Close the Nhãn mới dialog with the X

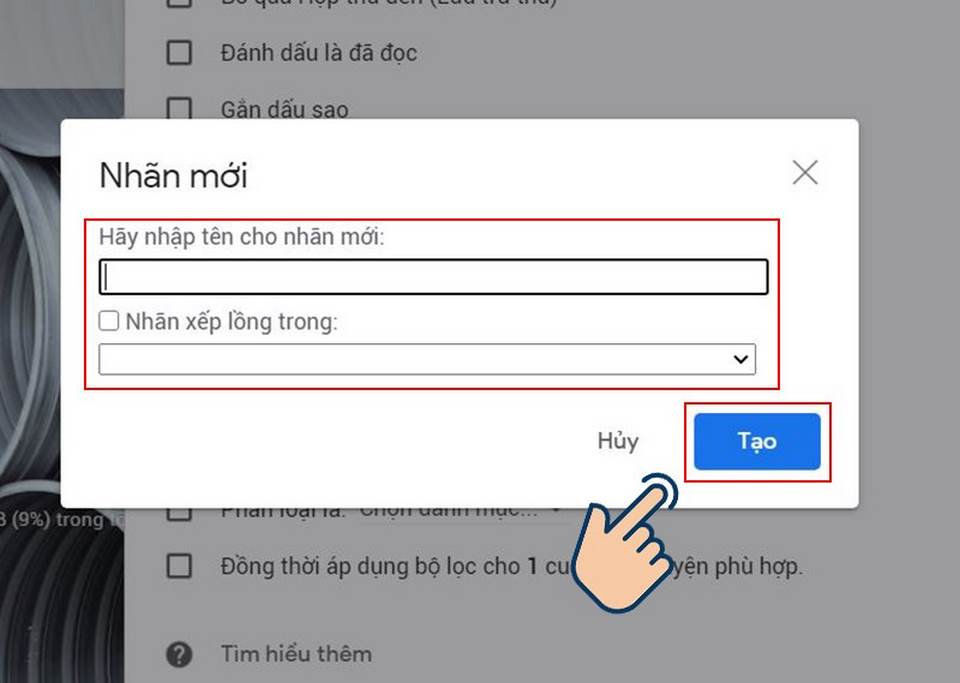point(804,173)
